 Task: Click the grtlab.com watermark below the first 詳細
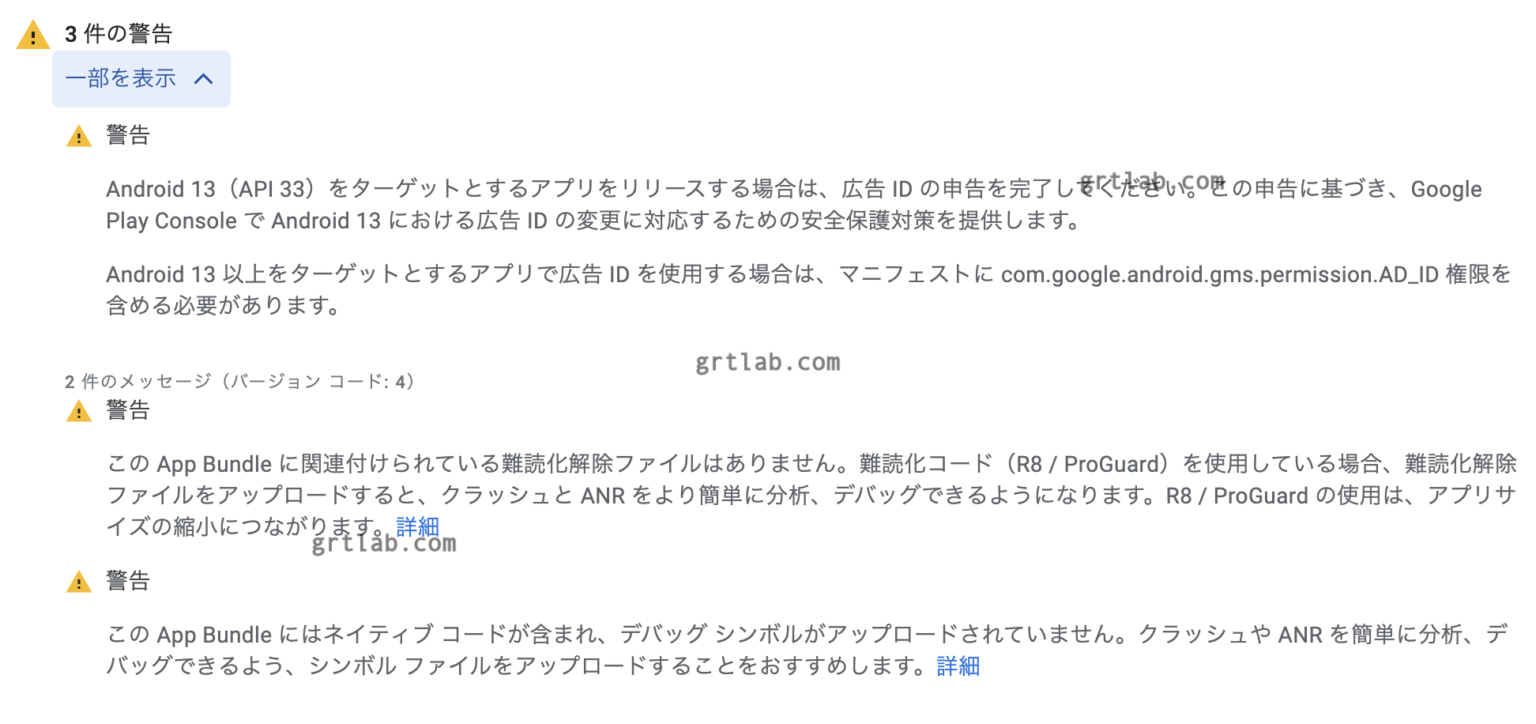[x=384, y=544]
